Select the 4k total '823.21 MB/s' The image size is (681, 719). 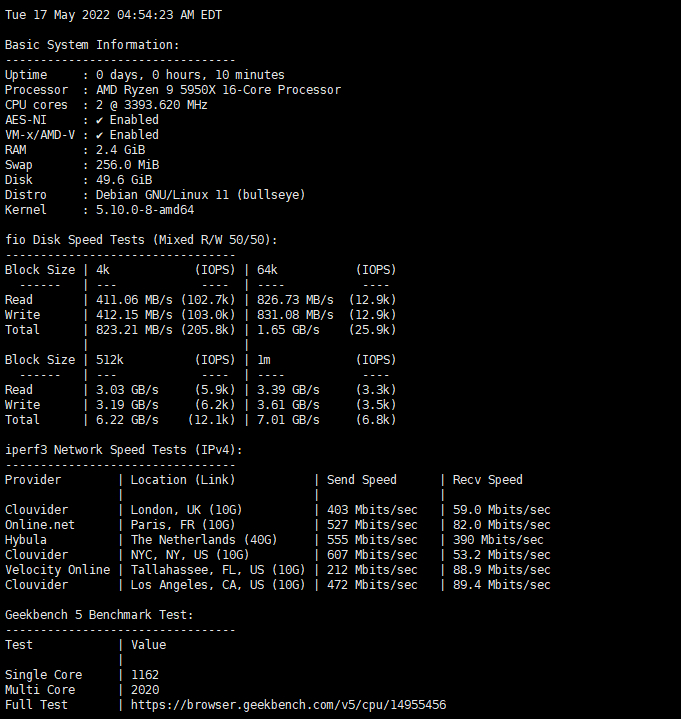[134, 330]
